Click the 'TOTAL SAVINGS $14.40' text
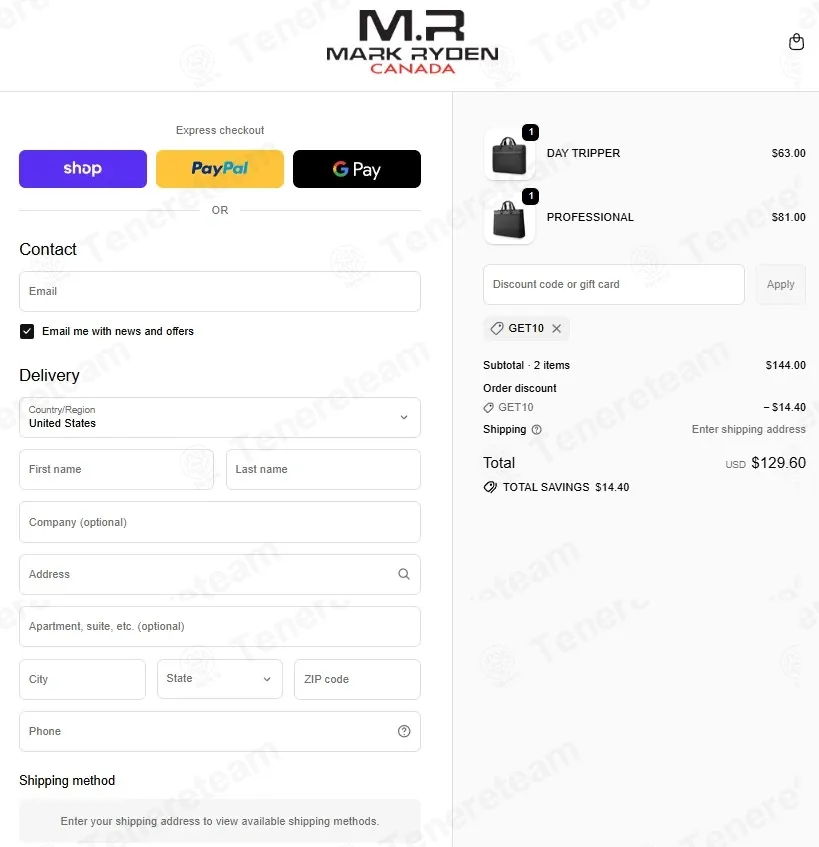The image size is (819, 847). pos(566,487)
